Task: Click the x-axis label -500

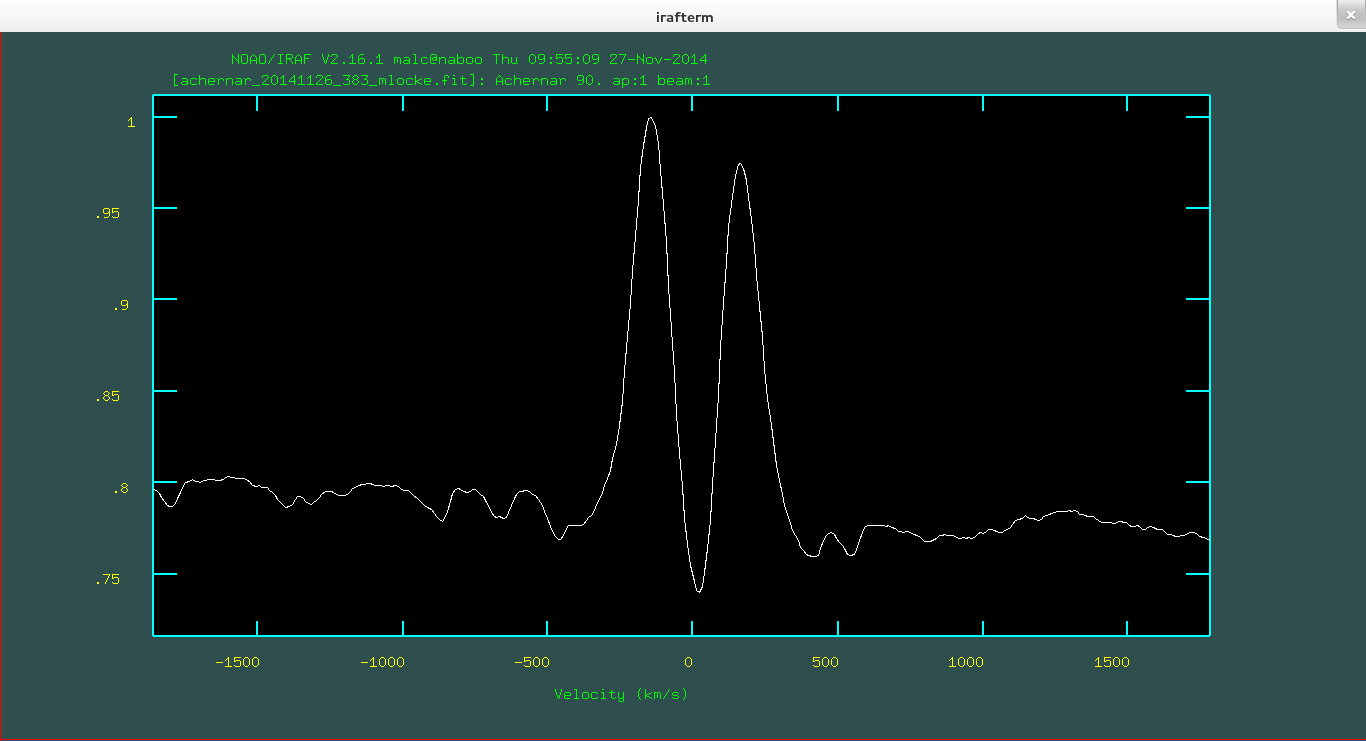Action: click(532, 662)
